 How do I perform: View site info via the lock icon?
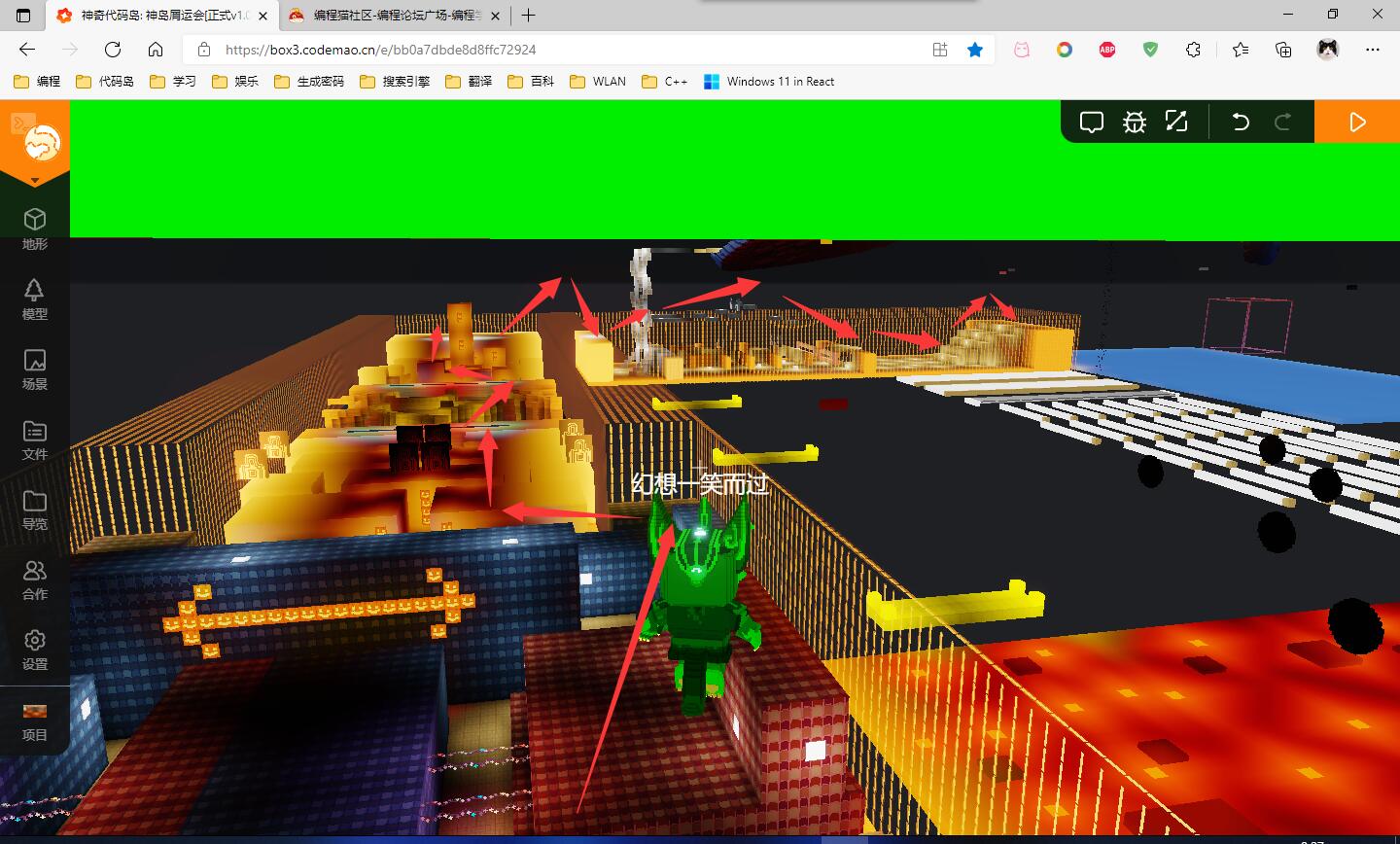point(203,50)
